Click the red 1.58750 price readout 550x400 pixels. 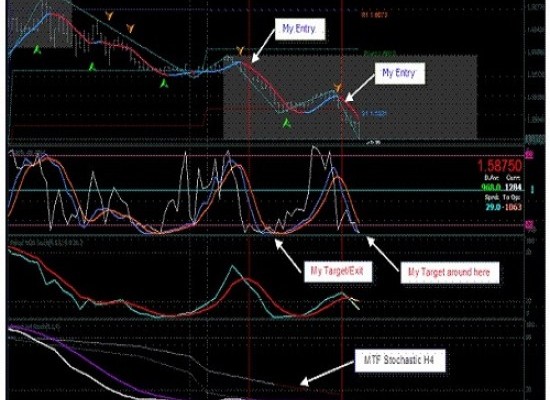click(x=500, y=166)
